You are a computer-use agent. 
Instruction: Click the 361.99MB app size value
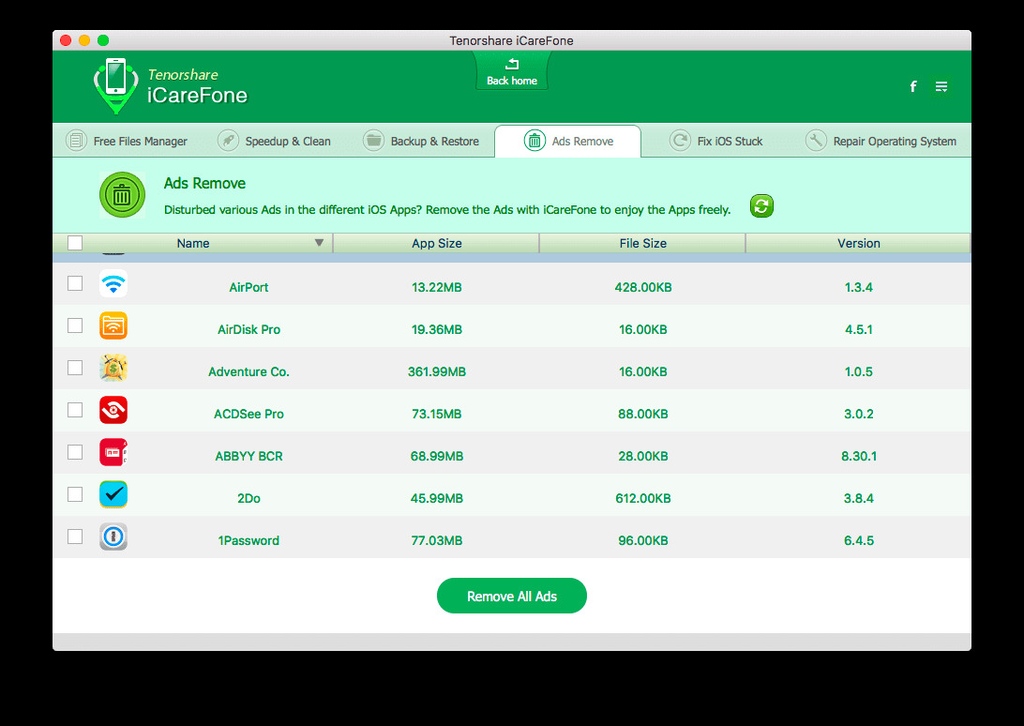click(437, 371)
